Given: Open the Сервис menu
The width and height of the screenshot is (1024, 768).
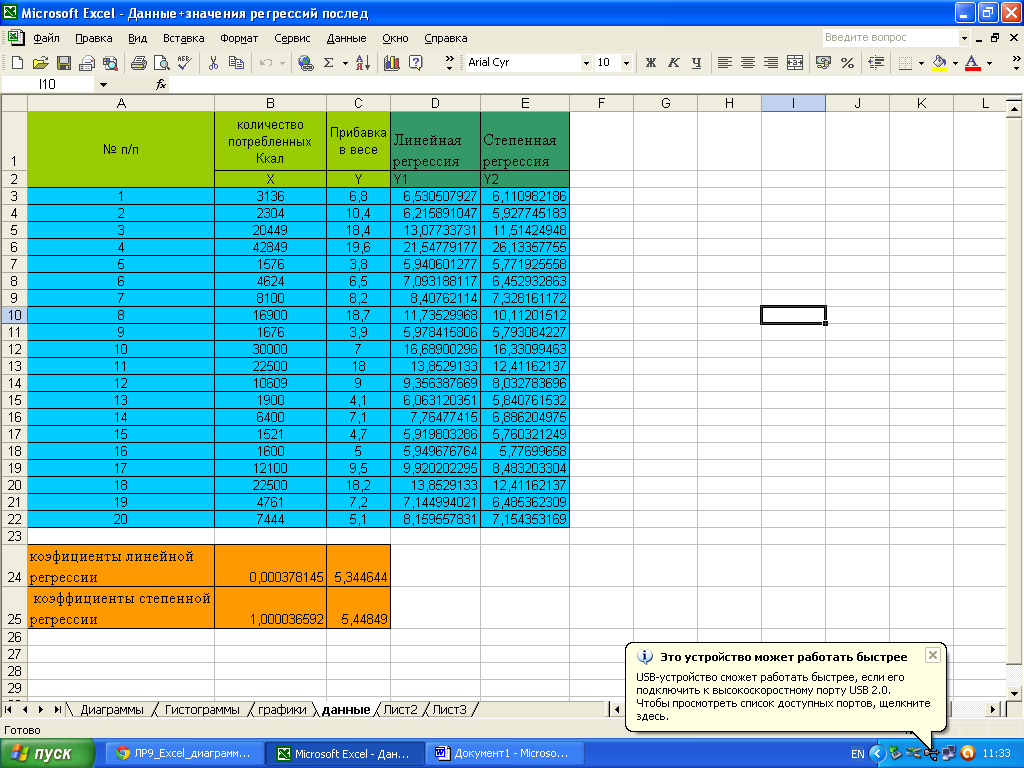Looking at the screenshot, I should point(292,38).
